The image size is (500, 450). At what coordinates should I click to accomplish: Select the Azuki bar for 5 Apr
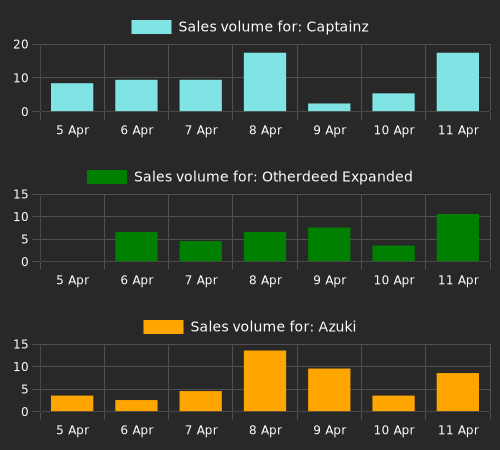(x=72, y=403)
